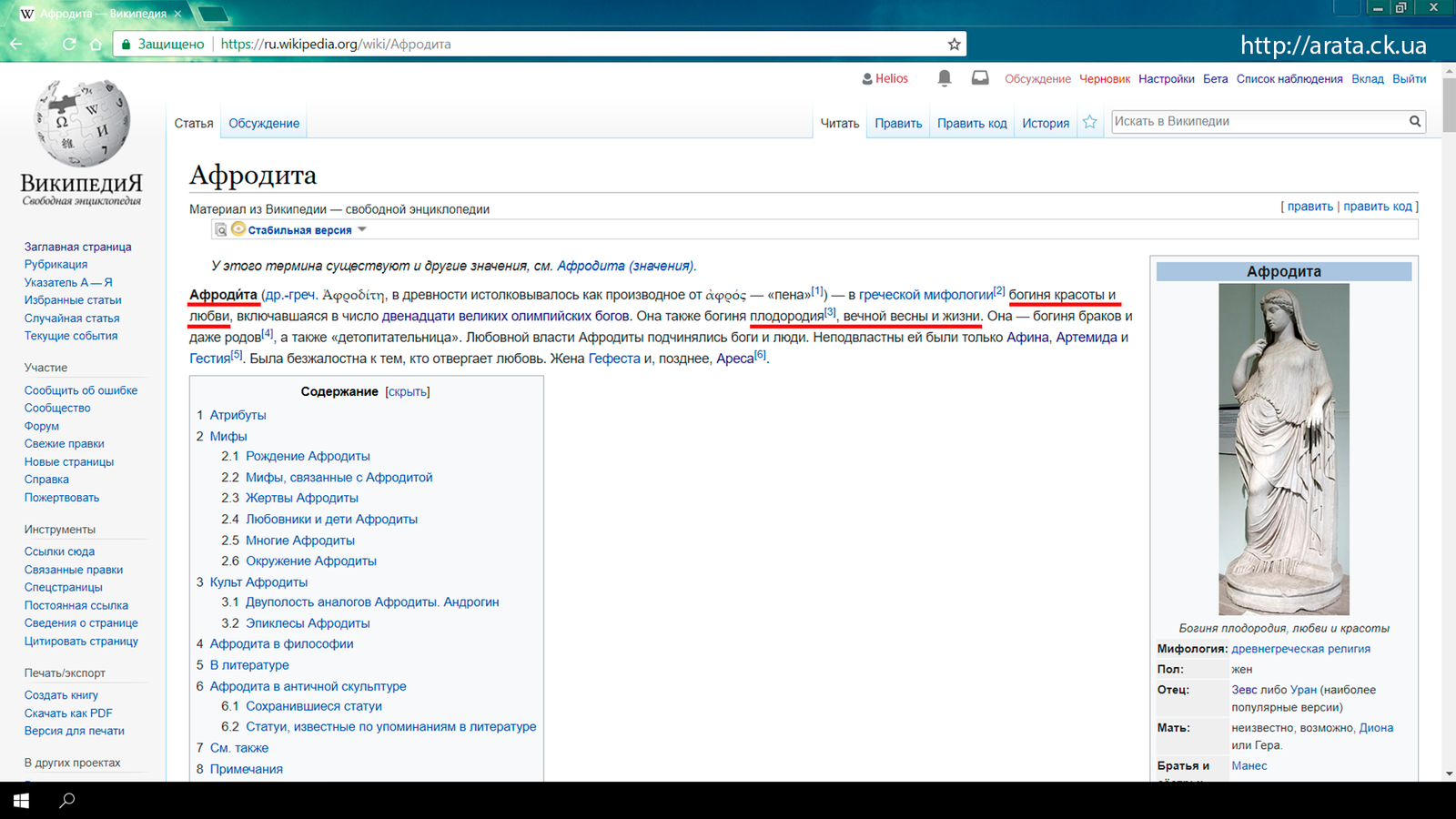This screenshot has height=819, width=1456.
Task: Open the Aphrodite statue image
Action: 1284,450
